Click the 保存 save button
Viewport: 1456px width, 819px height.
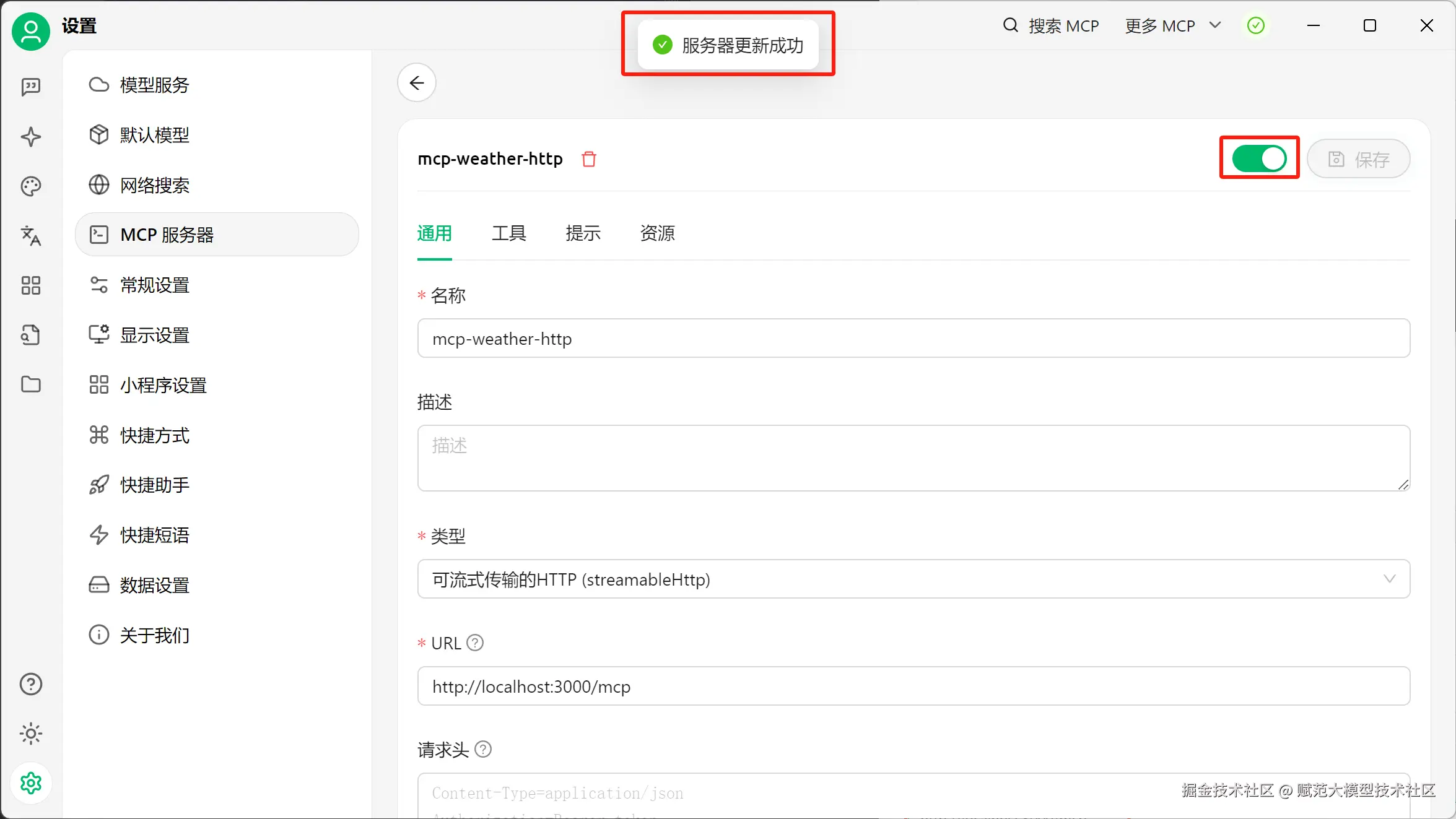pos(1359,159)
